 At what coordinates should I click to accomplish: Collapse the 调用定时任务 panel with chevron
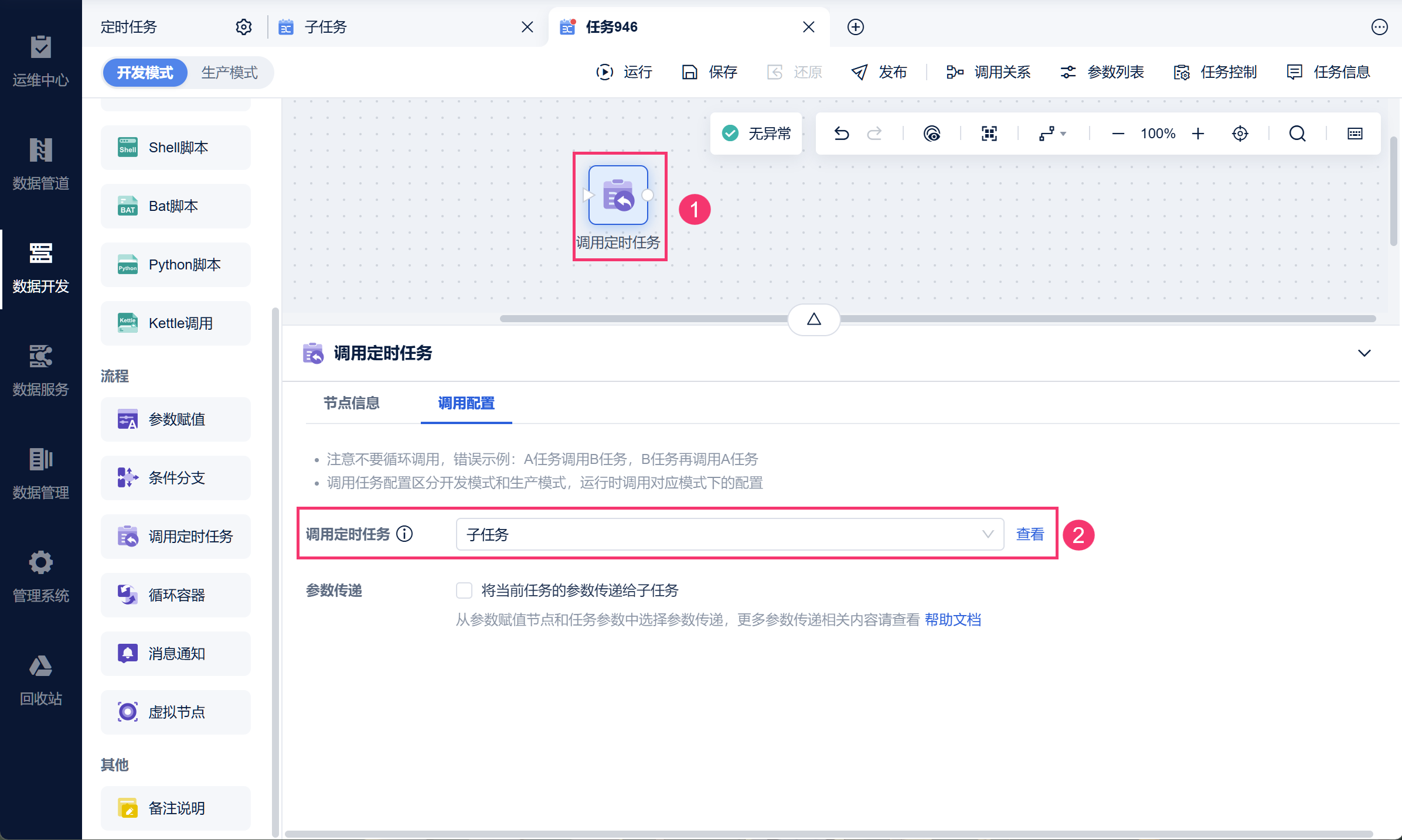1364,353
